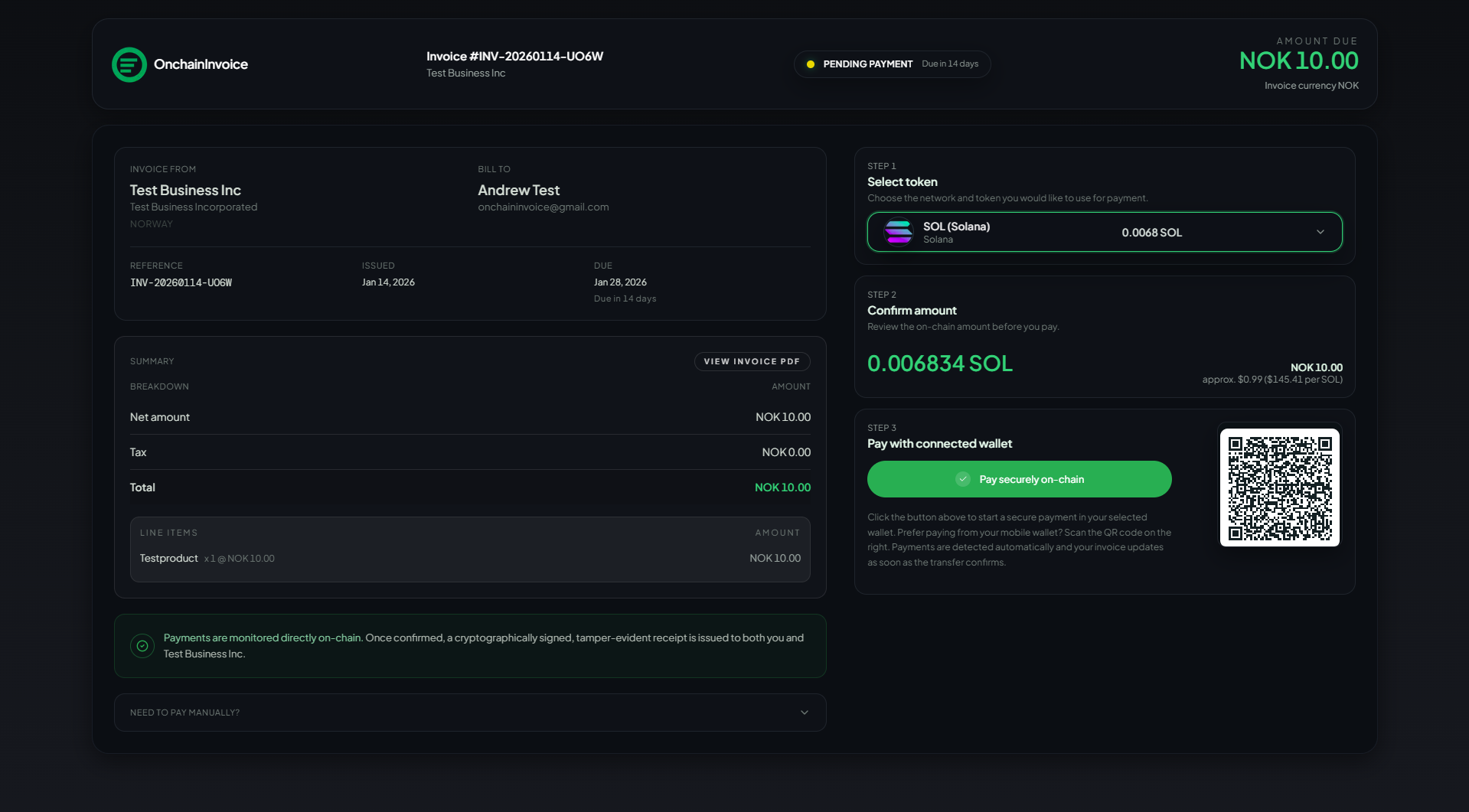Click the pending payment status dot
The width and height of the screenshot is (1469, 812).
pos(809,64)
